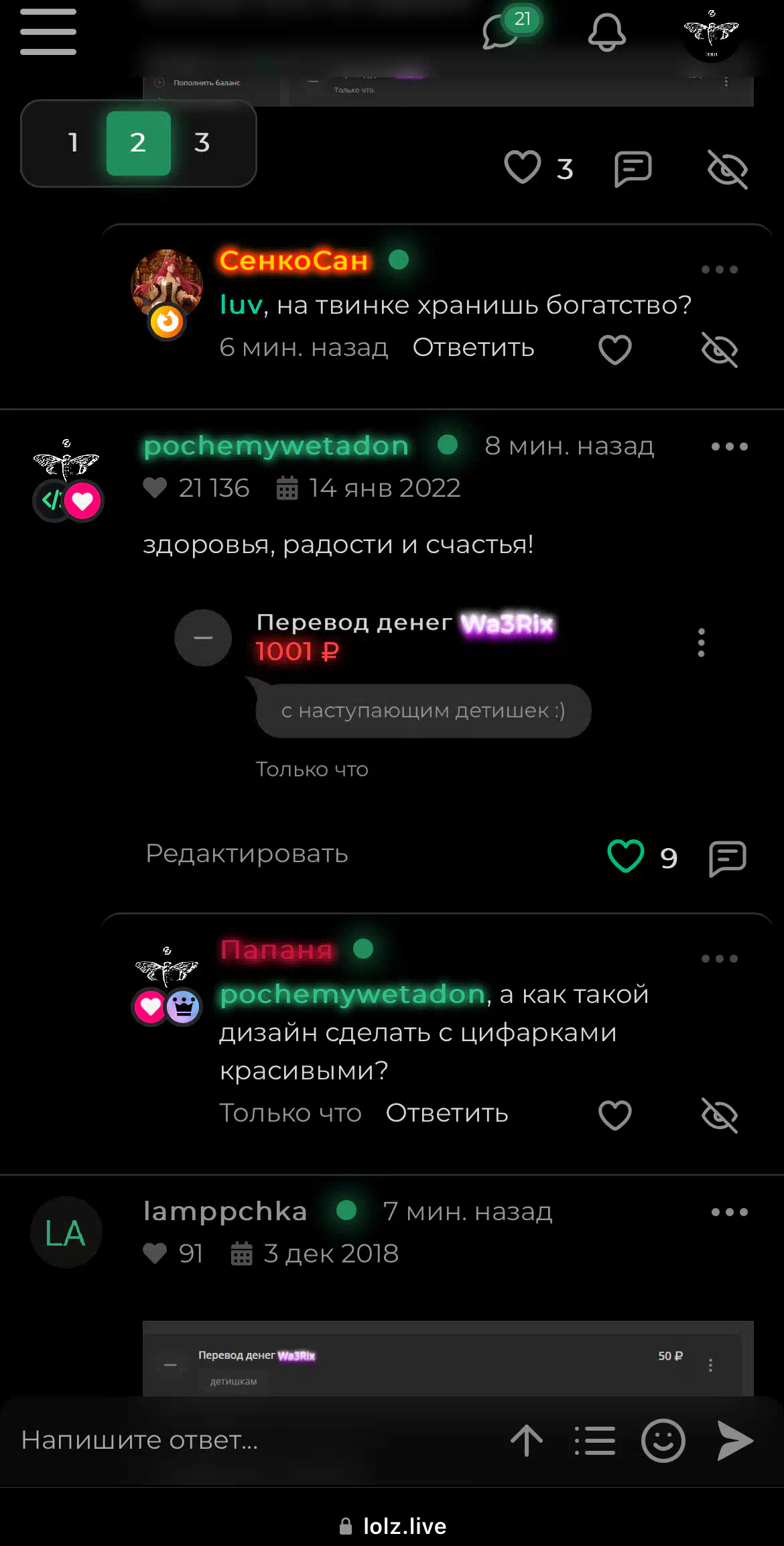Click the send arrow for the reply

tap(735, 1440)
